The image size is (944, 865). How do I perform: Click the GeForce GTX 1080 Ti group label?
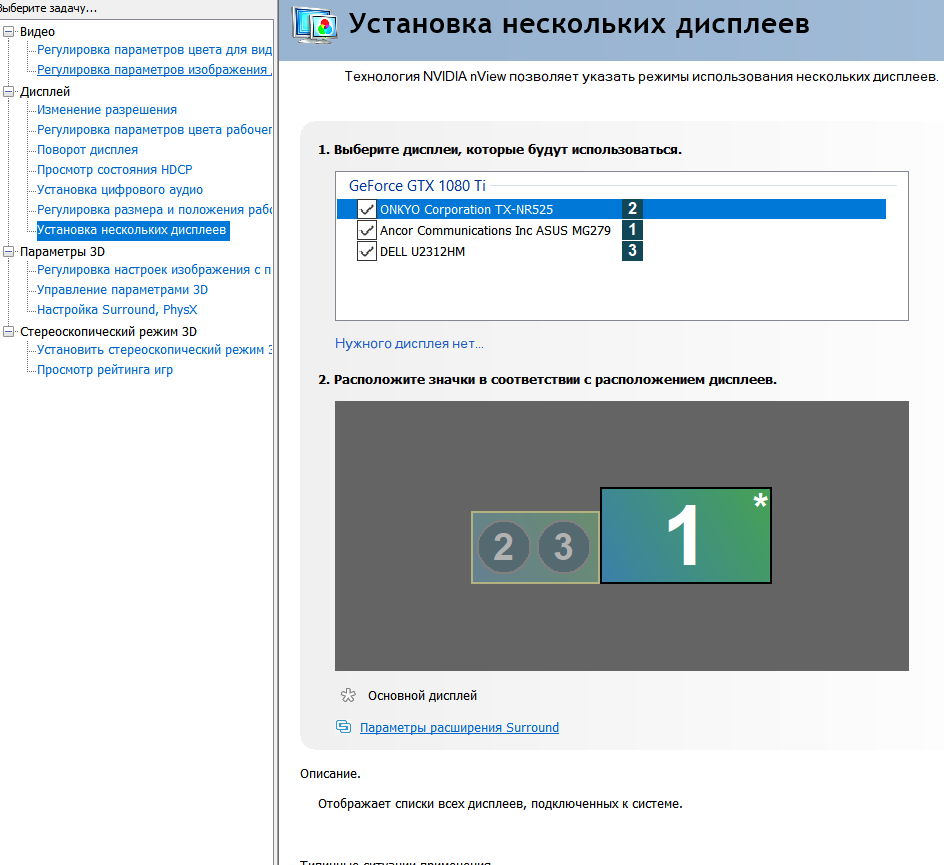coord(417,185)
